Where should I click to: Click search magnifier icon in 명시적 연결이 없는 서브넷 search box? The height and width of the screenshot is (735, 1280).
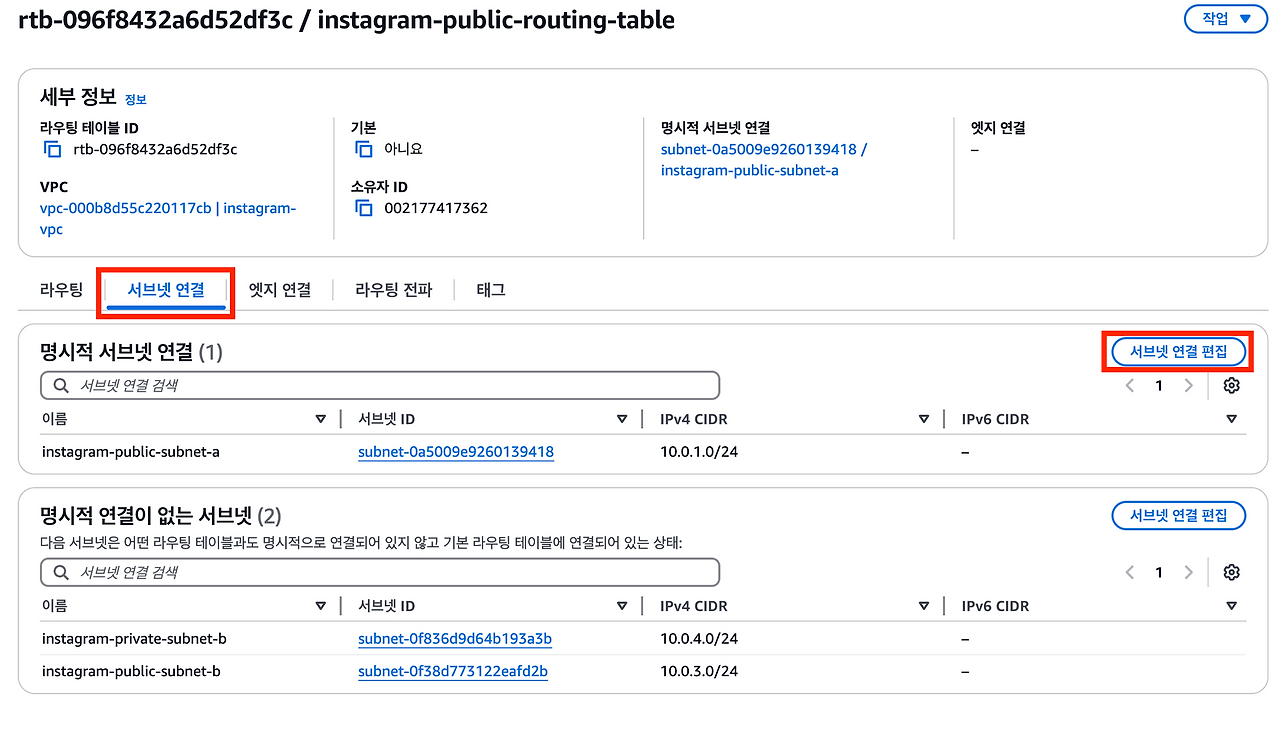click(61, 572)
